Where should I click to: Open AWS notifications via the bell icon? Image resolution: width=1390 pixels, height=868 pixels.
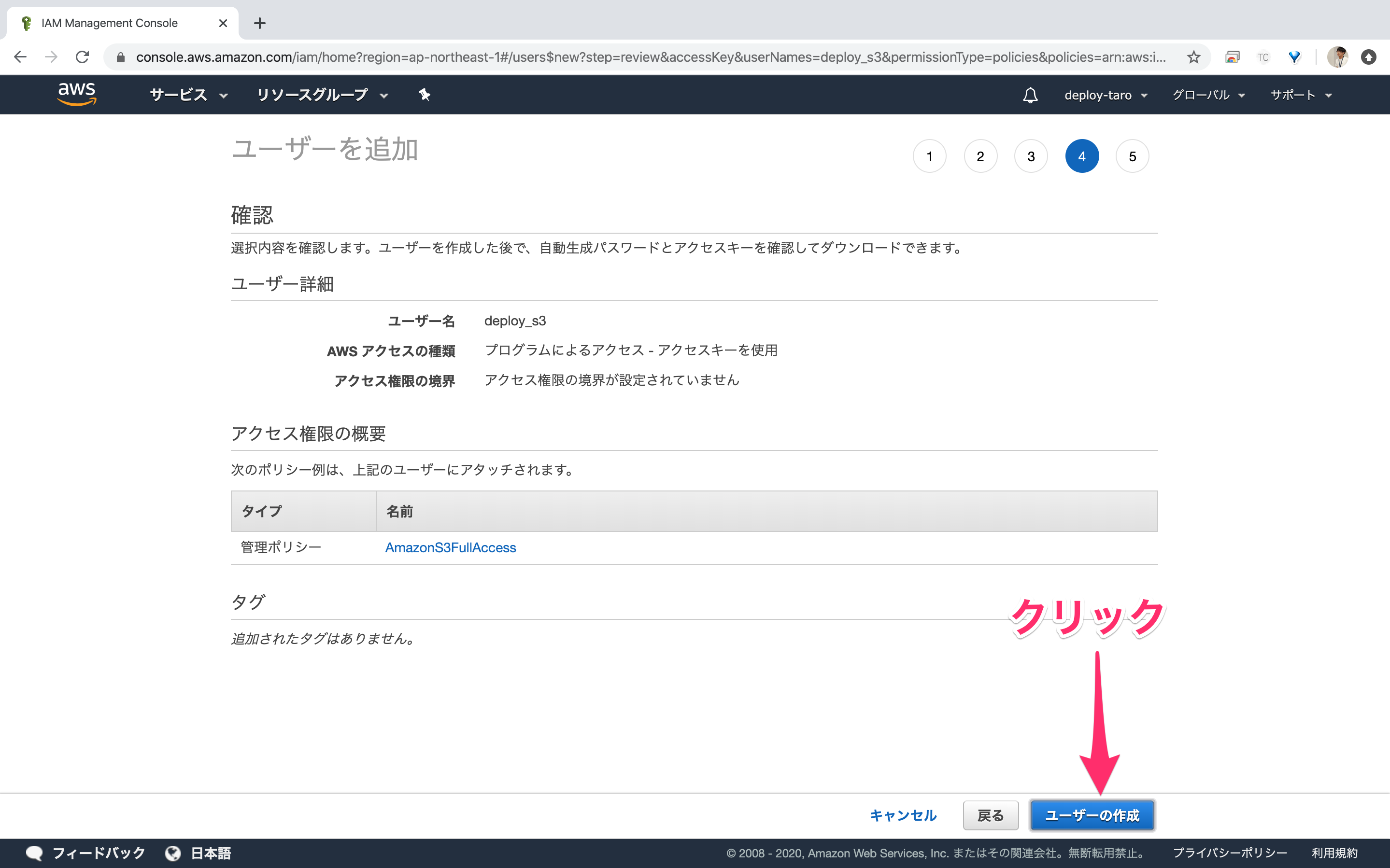pos(1029,95)
